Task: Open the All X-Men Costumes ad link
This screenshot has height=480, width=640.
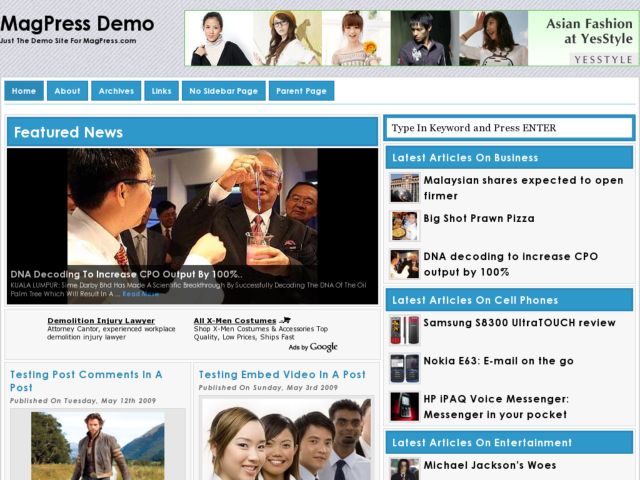Action: click(235, 321)
